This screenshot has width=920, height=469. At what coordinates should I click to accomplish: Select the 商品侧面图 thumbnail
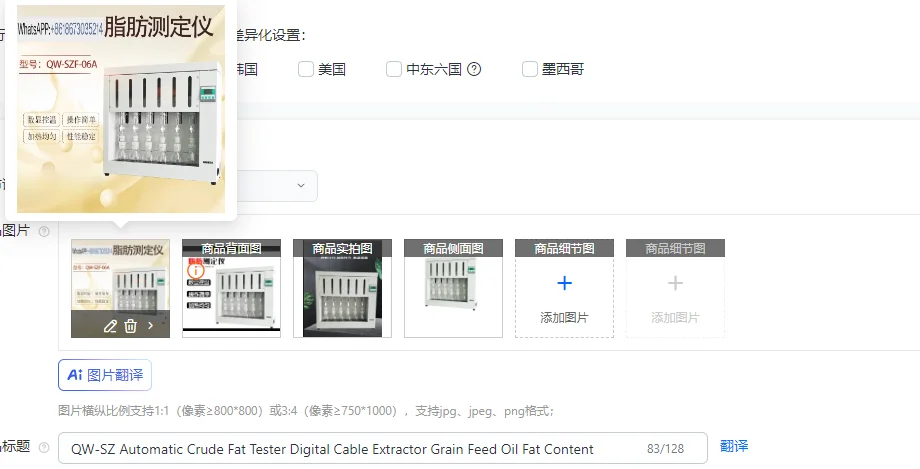(x=453, y=288)
